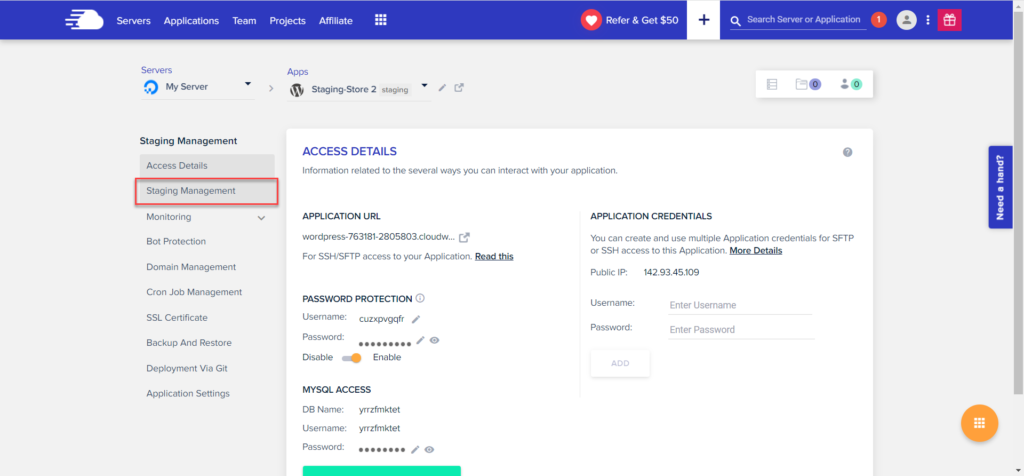Select Access Details in sidebar
Screen dimensions: 1024x476
tap(207, 166)
